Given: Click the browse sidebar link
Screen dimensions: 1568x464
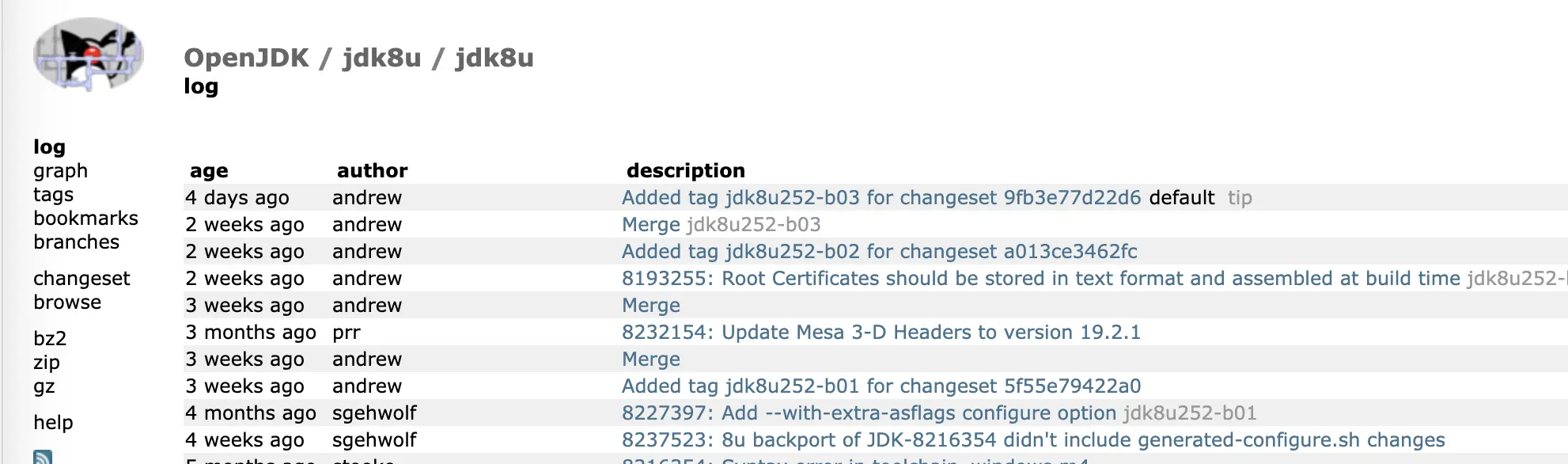Looking at the screenshot, I should coord(67,302).
